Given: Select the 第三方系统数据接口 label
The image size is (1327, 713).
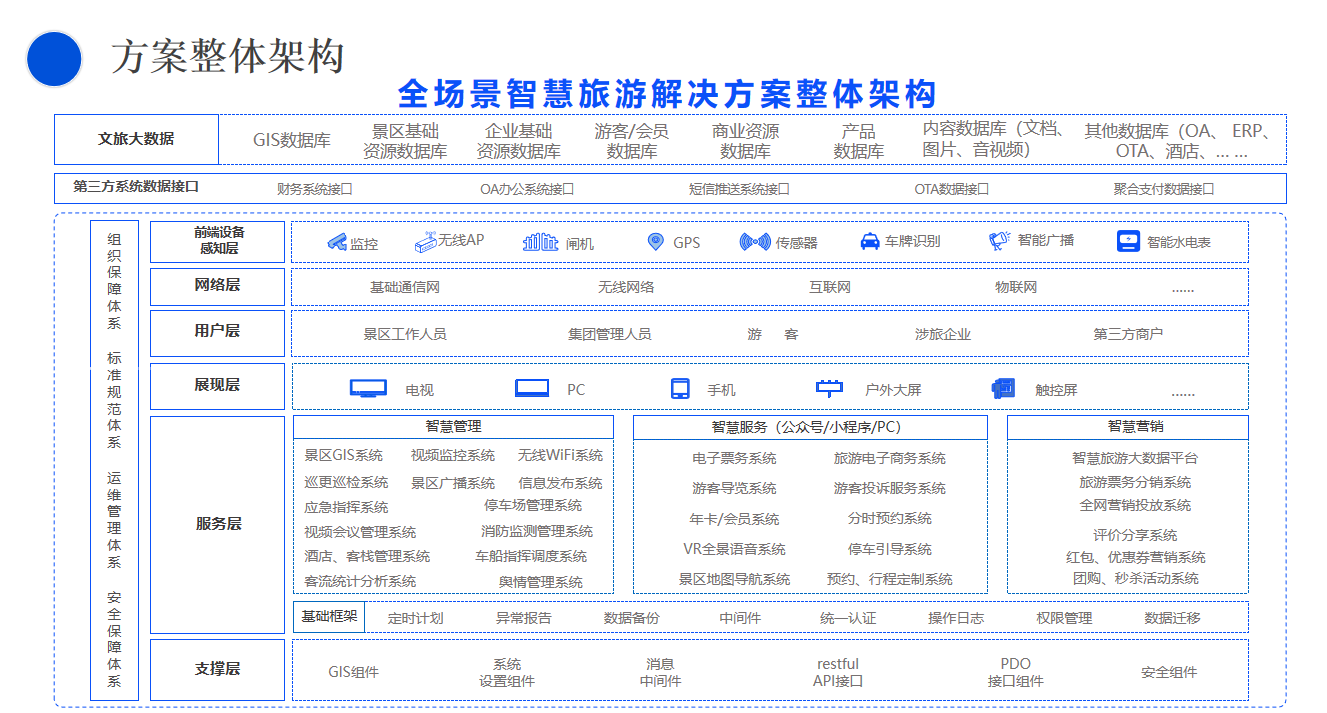Looking at the screenshot, I should click(x=136, y=187).
